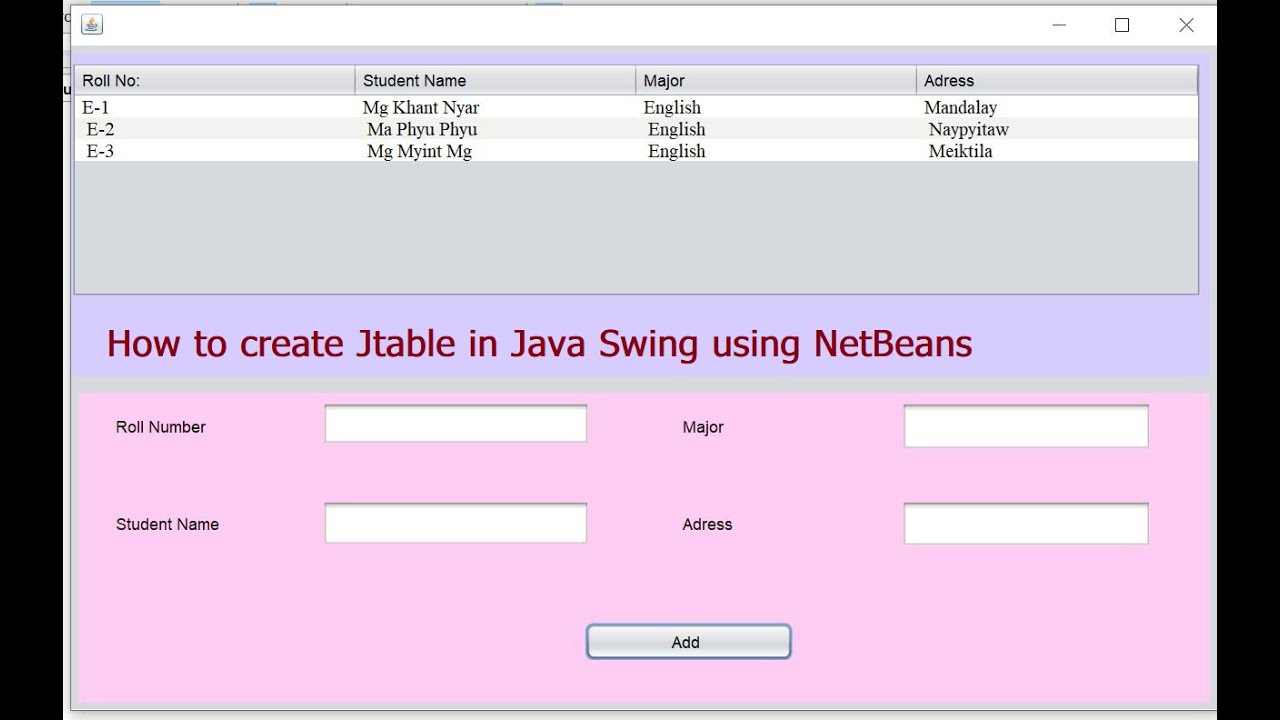Click the Roll Number label
1280x720 pixels.
pos(161,427)
